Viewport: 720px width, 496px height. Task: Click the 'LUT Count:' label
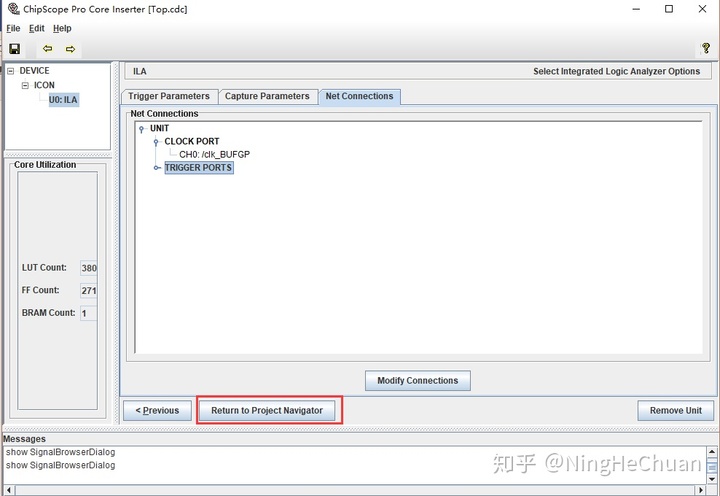point(44,268)
